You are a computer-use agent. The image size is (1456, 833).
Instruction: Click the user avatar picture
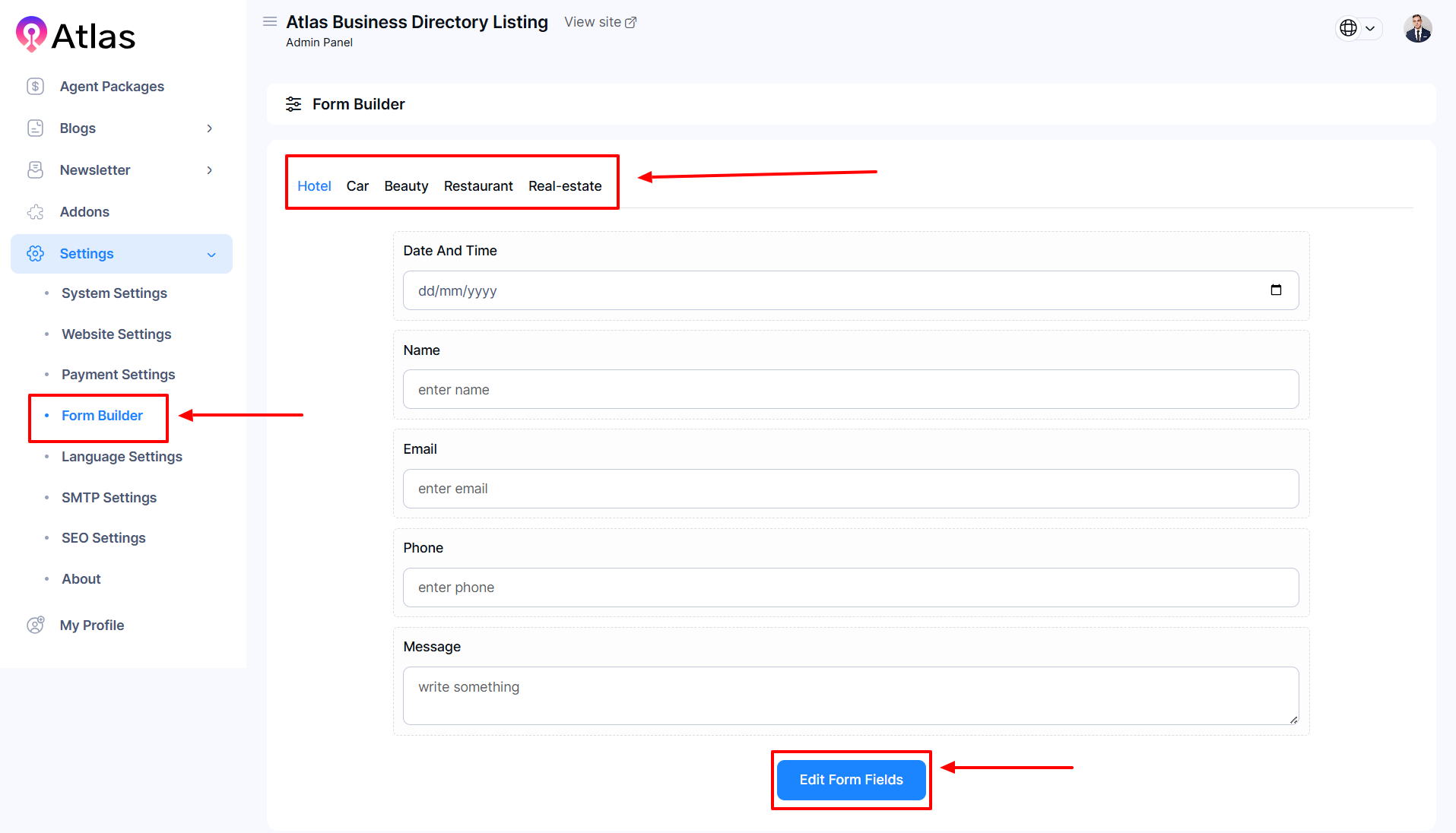click(x=1417, y=29)
